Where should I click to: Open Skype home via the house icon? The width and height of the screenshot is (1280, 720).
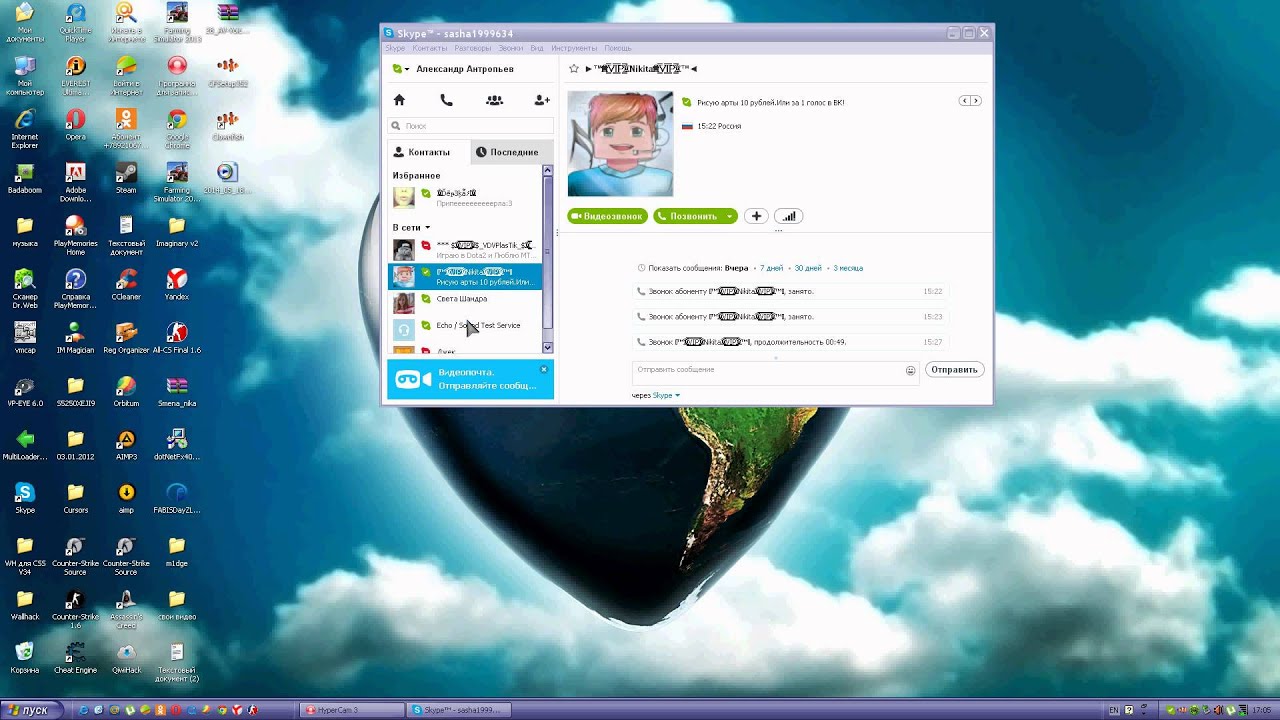coord(399,100)
